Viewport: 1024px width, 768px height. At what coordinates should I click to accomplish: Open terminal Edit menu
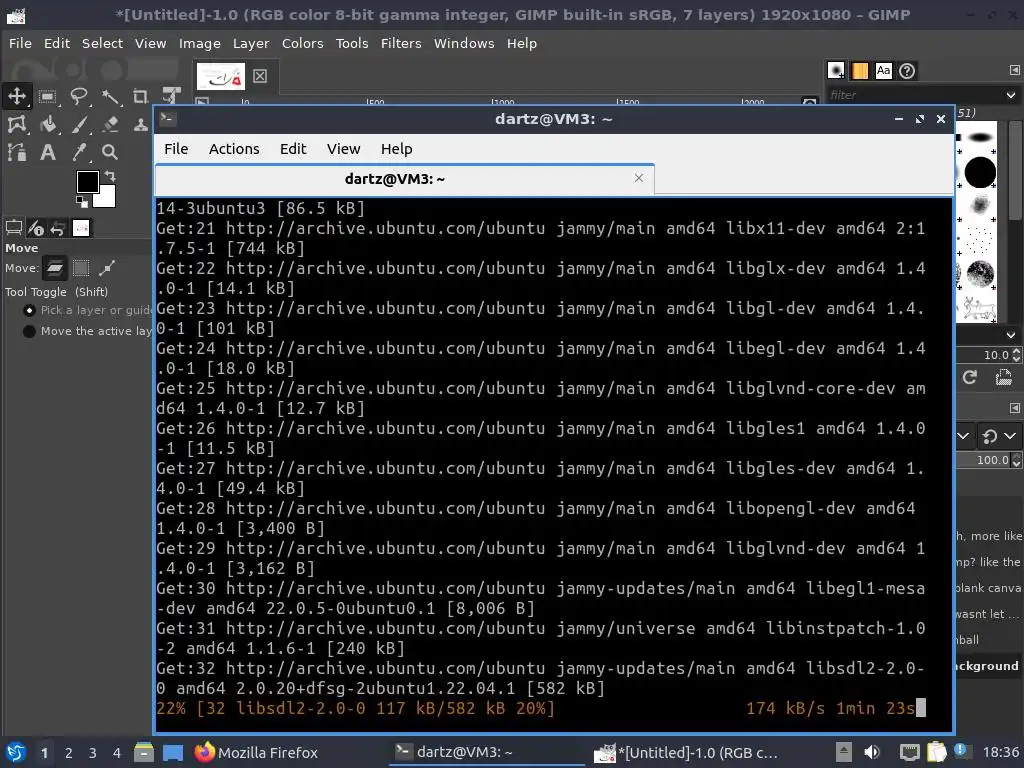point(293,149)
